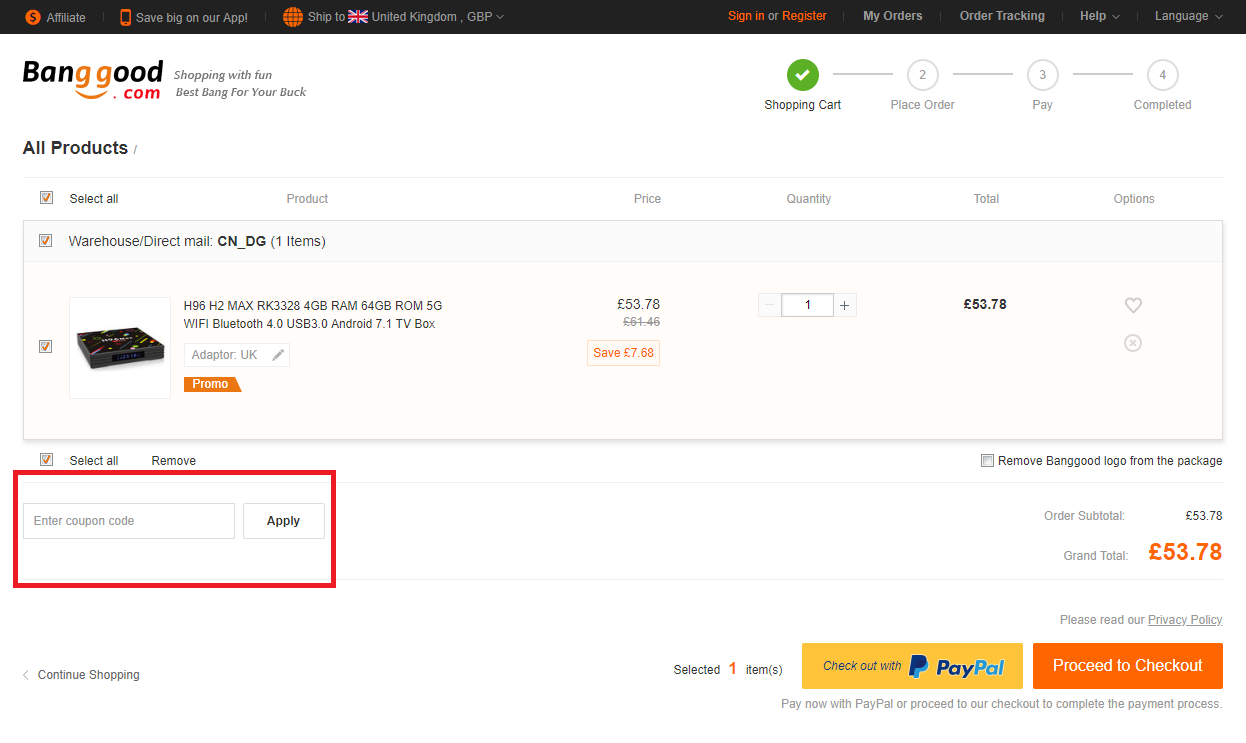The height and width of the screenshot is (743, 1246).
Task: Open the Language dropdown
Action: (1189, 16)
